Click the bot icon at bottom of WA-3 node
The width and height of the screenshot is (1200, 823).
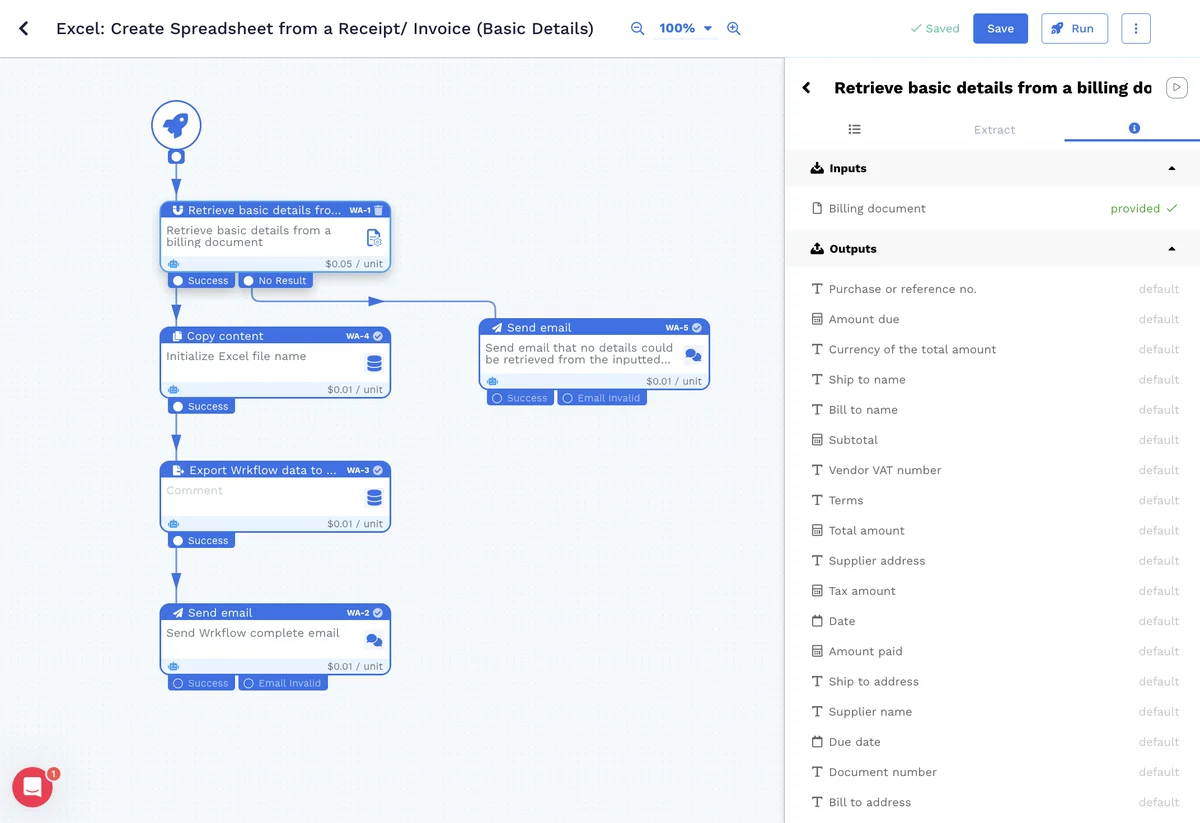(173, 524)
